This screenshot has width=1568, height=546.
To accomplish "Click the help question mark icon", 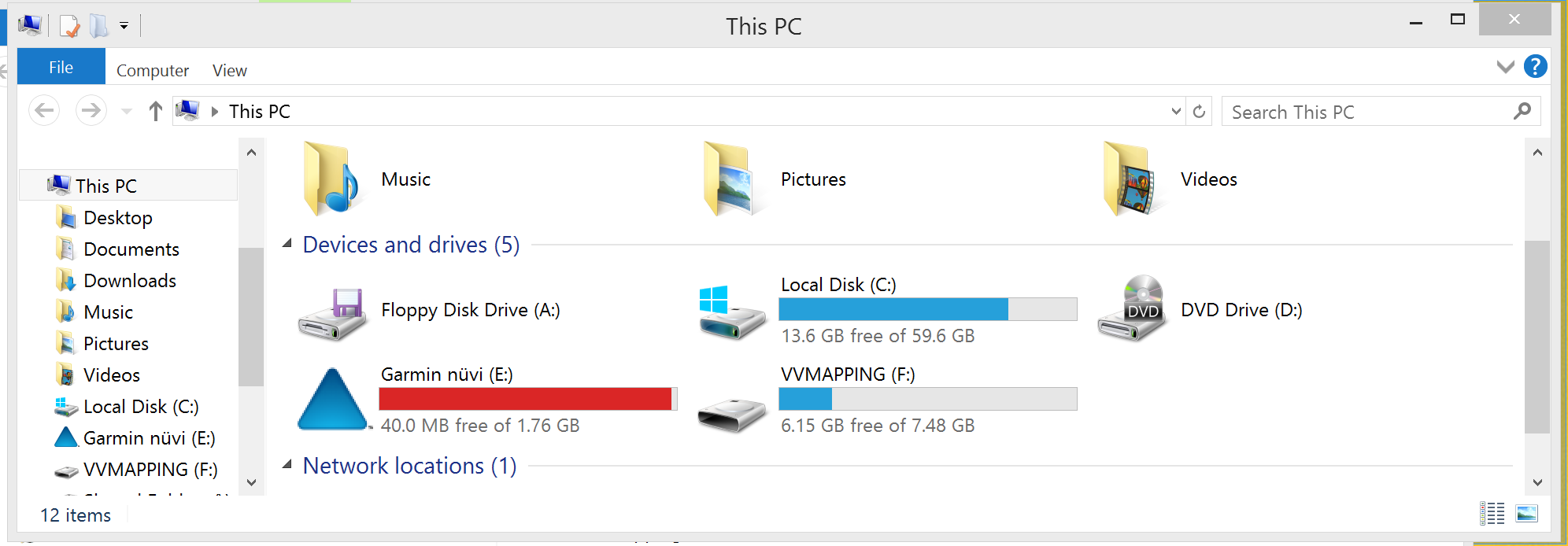I will 1535,67.
